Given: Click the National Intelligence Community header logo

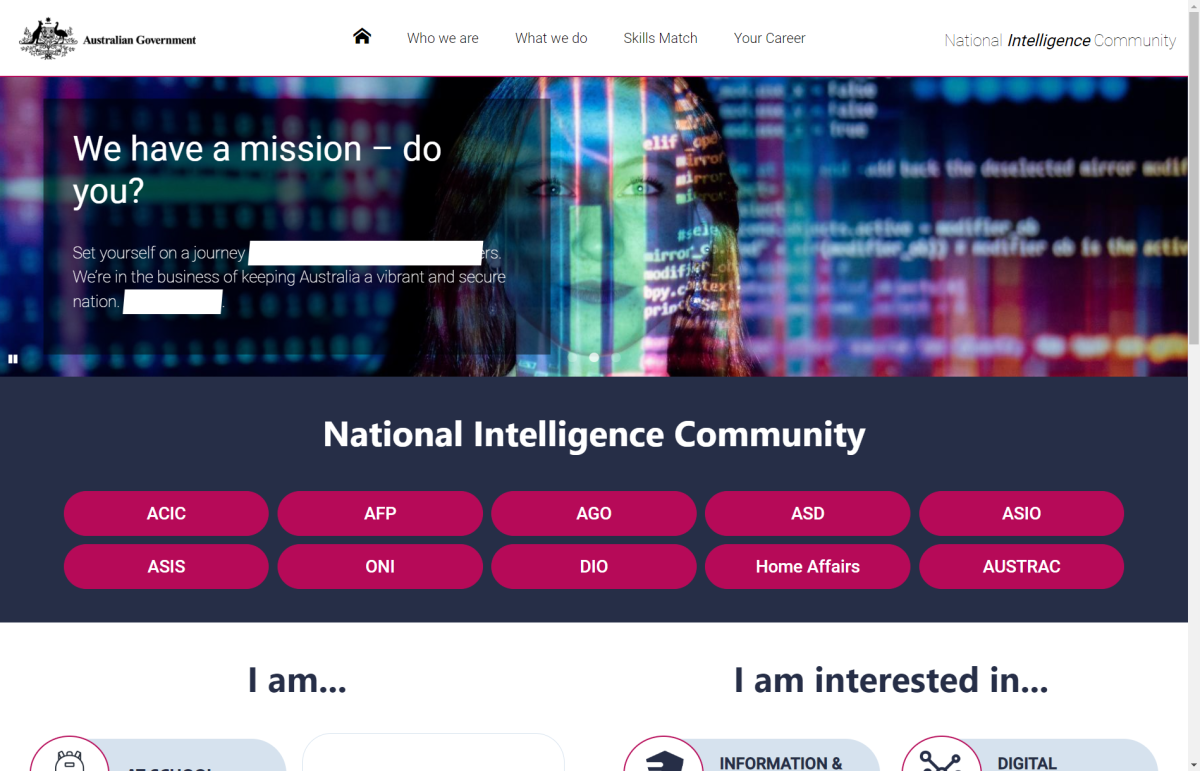Looking at the screenshot, I should point(1060,40).
